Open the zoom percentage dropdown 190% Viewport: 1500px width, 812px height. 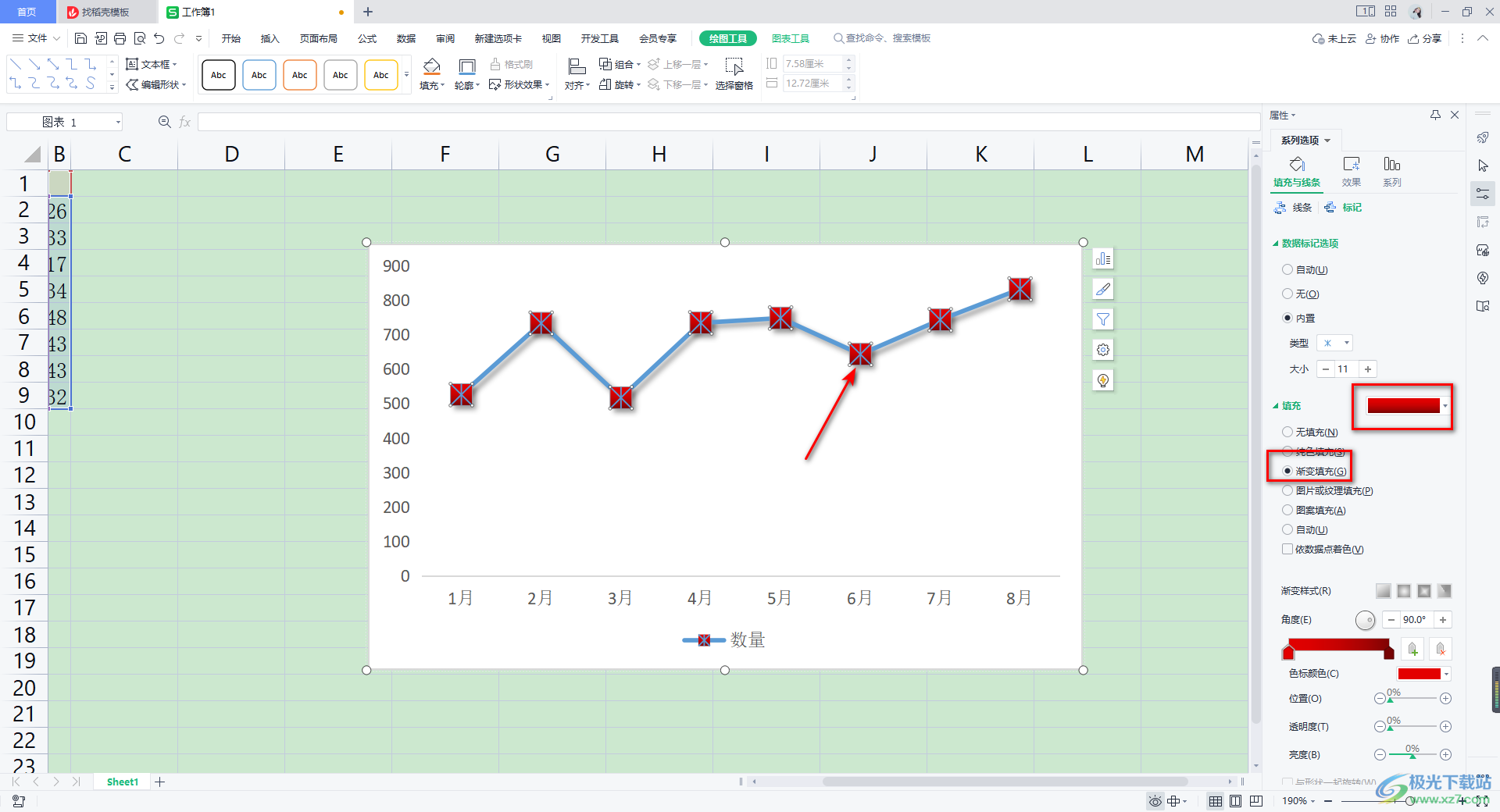[x=1298, y=801]
